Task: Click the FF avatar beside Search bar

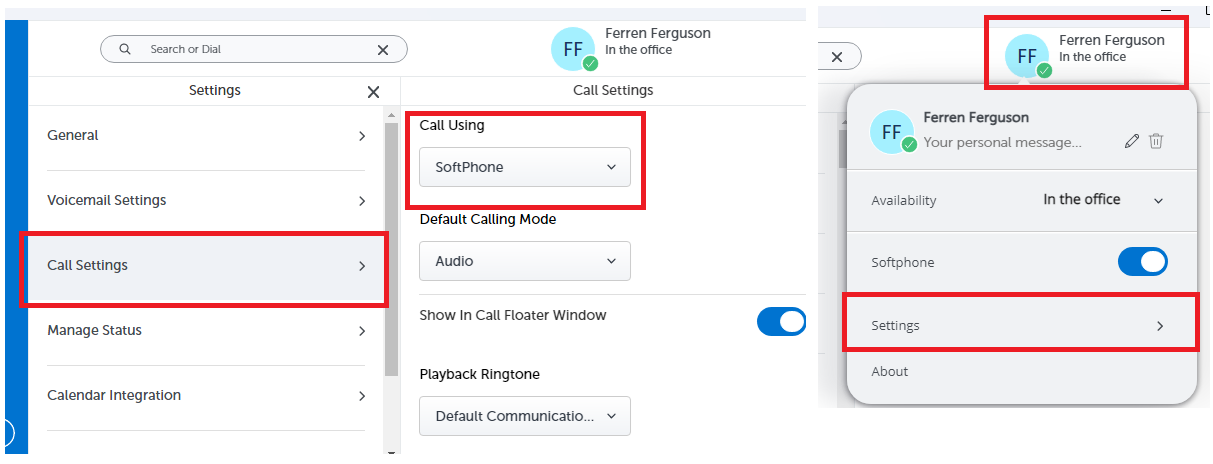Action: 574,49
